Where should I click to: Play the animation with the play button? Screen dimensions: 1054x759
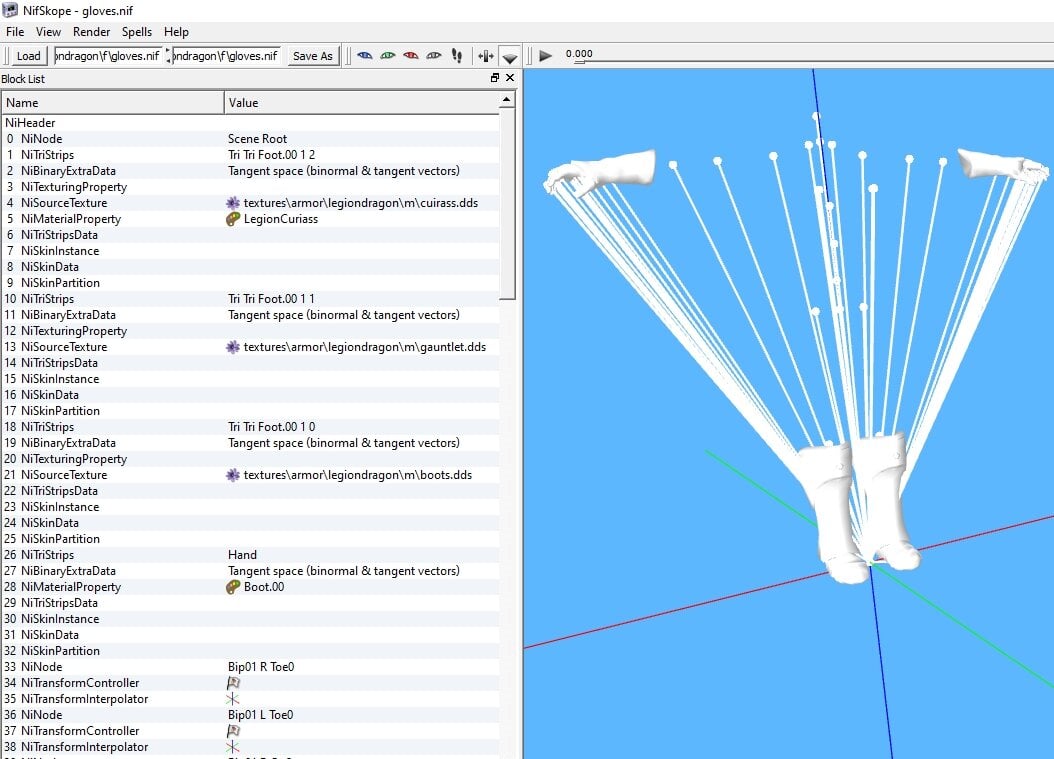545,56
